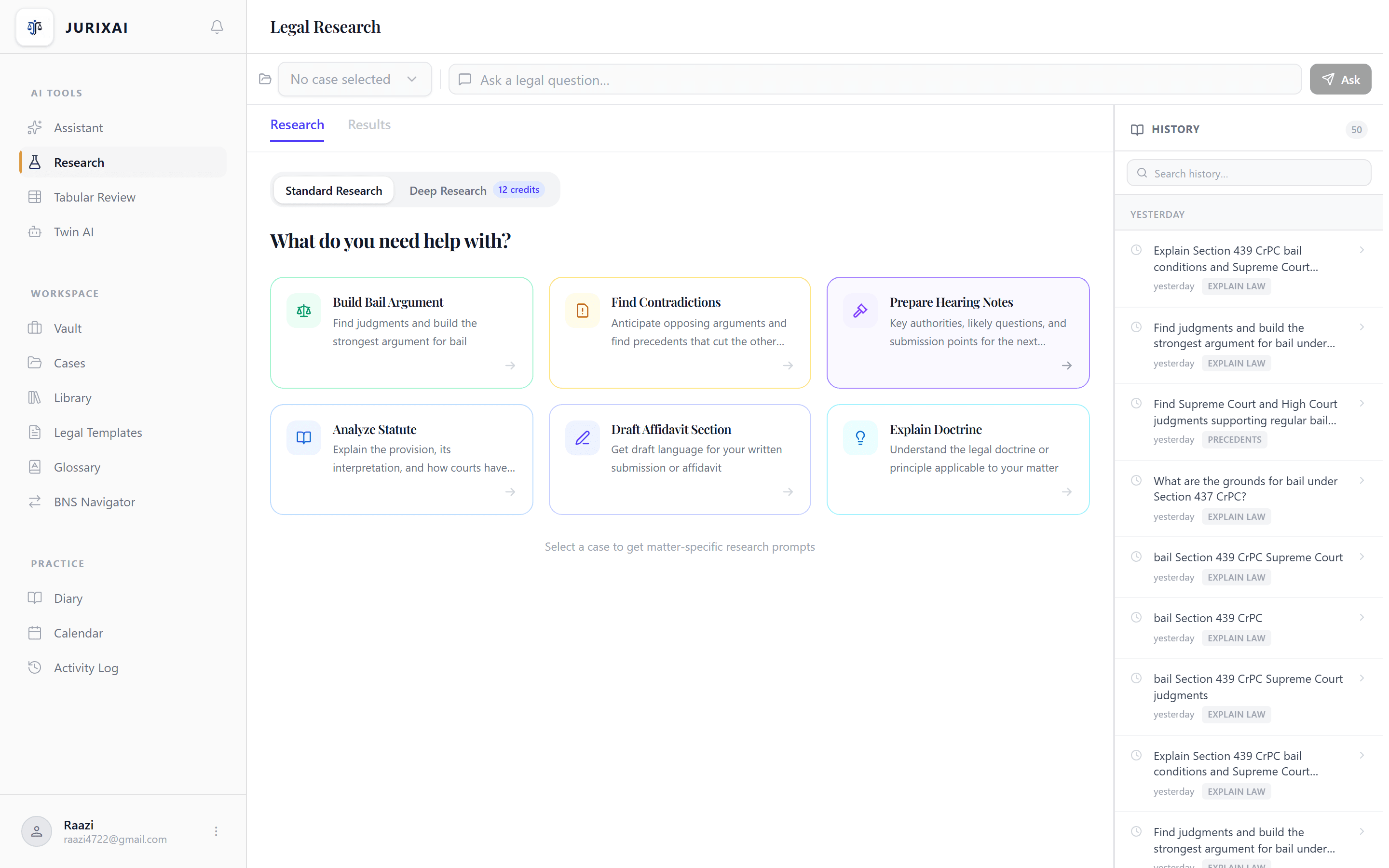Screen dimensions: 1389x868
Task: Click EXPLAIN LAW tag under Section 437 entry
Action: (x=1236, y=516)
